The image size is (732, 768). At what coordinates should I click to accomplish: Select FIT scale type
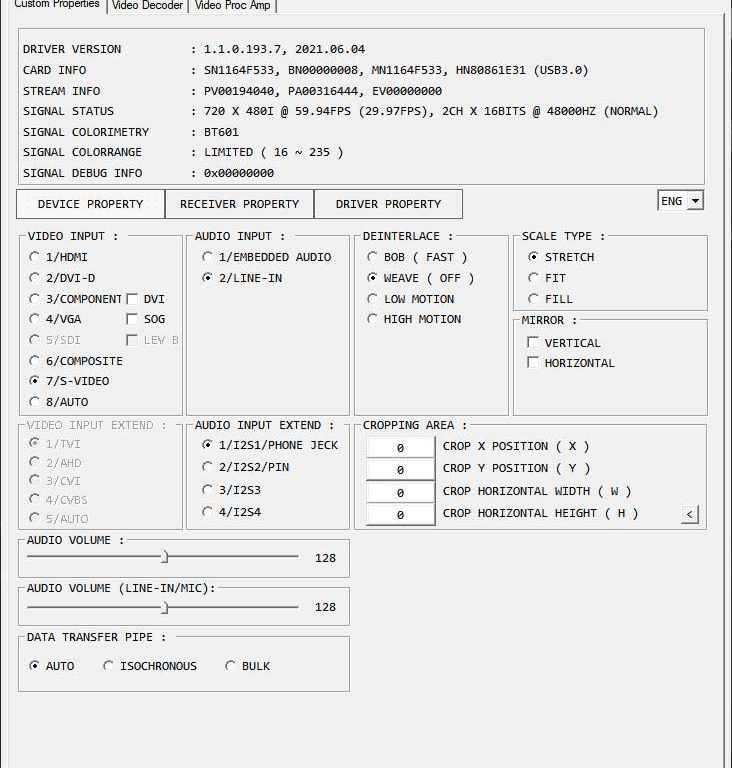[534, 278]
